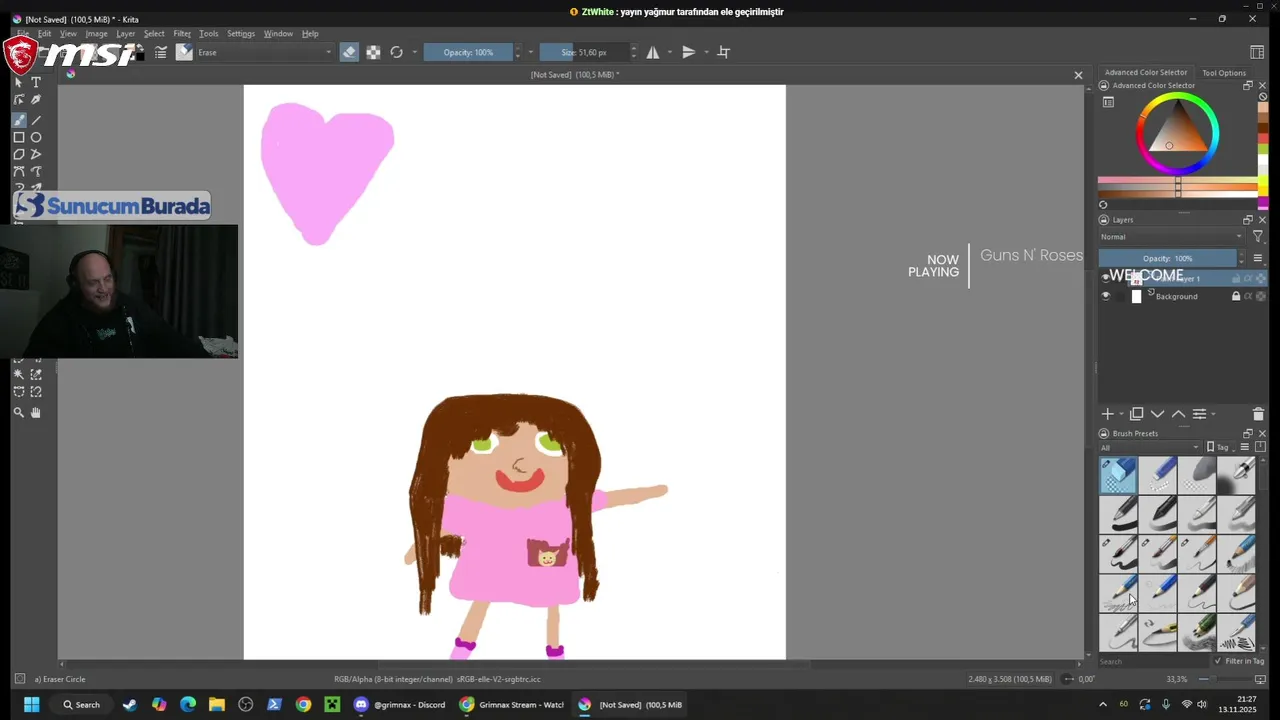Toggle visibility of Paint Layer 1

1106,278
